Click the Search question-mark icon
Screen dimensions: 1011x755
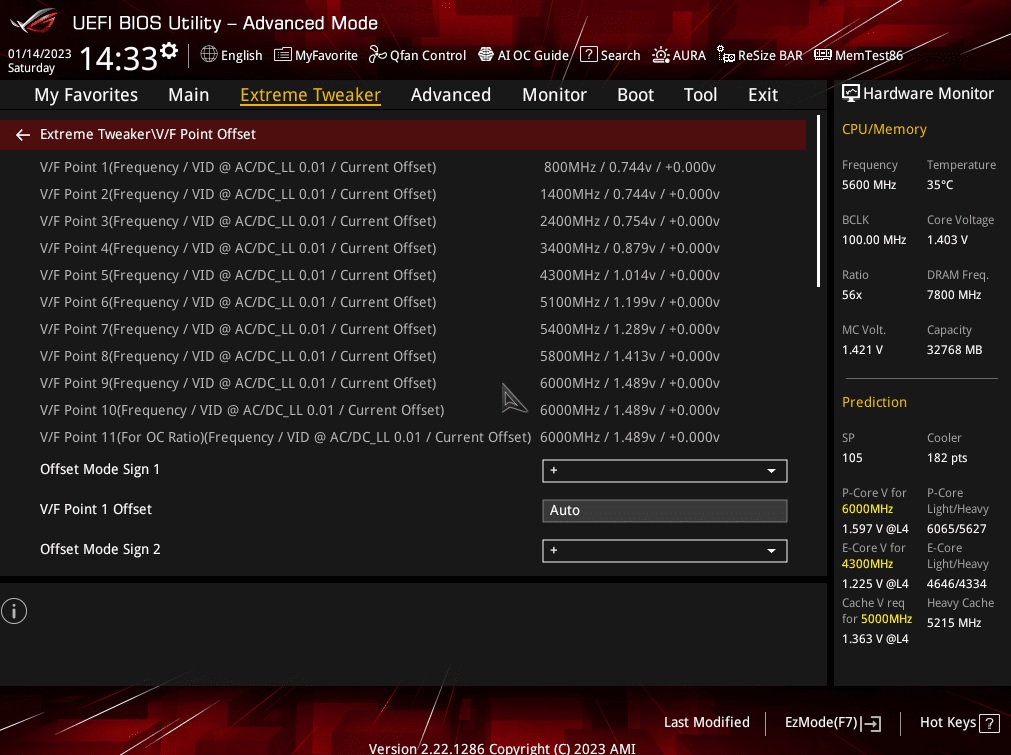589,55
